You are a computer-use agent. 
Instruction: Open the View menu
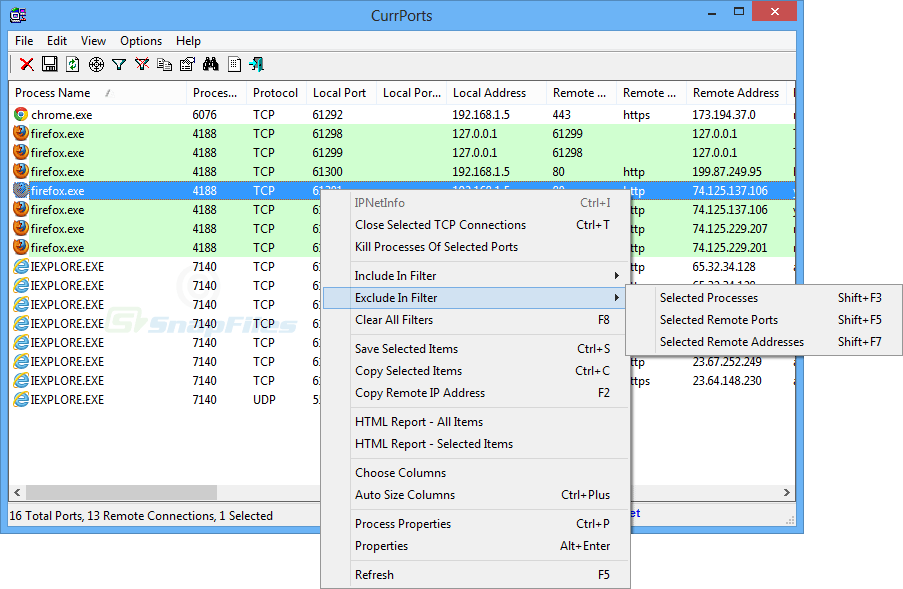point(93,41)
